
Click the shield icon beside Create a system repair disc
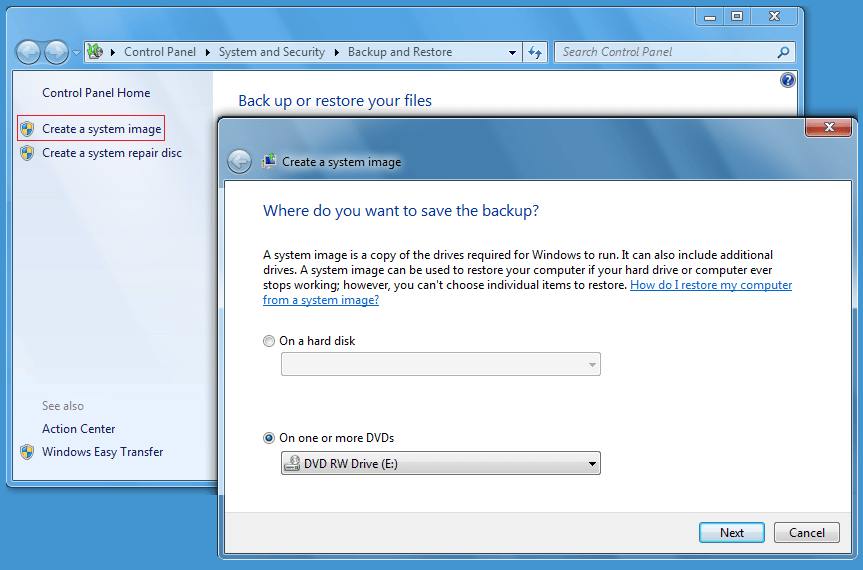[x=27, y=153]
